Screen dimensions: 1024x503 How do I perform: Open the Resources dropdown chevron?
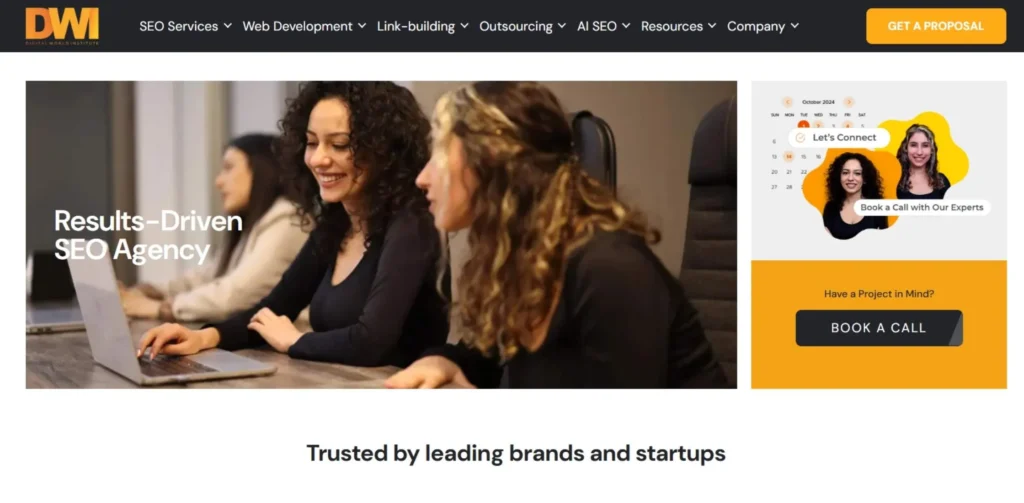[x=712, y=26]
